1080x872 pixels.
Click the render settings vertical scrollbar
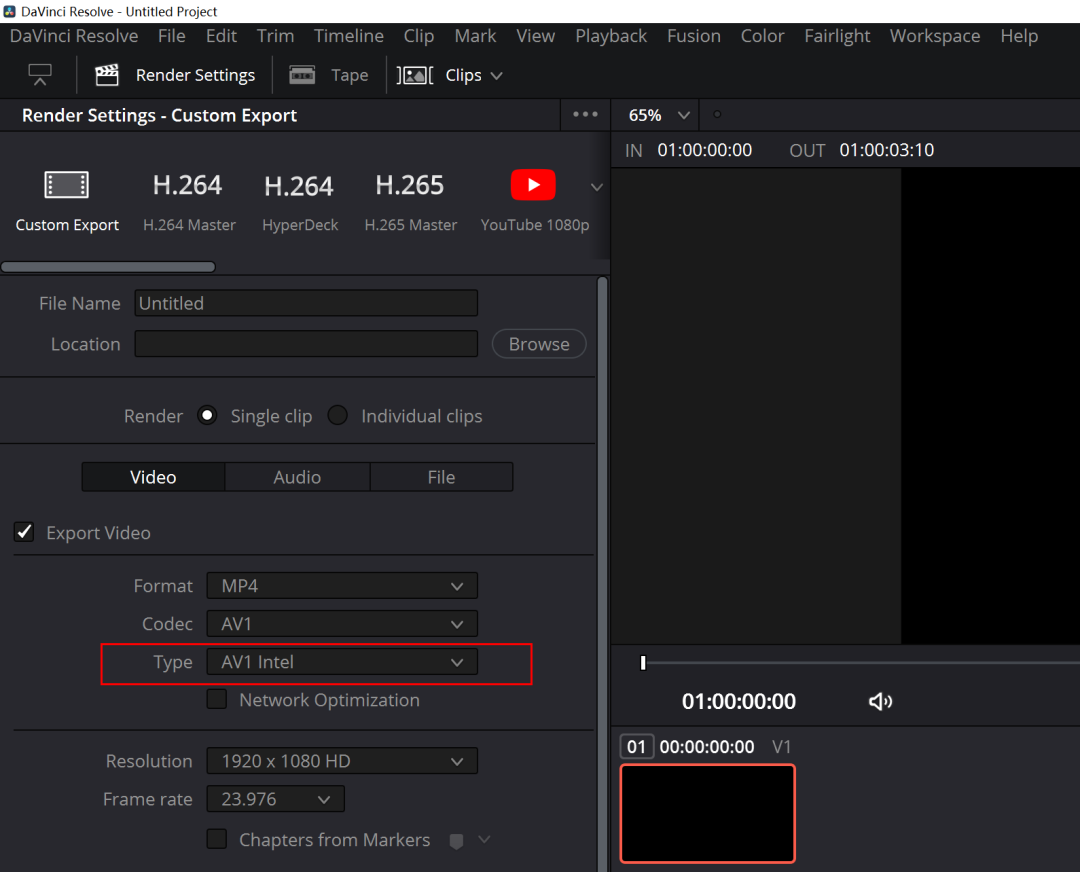(603, 574)
